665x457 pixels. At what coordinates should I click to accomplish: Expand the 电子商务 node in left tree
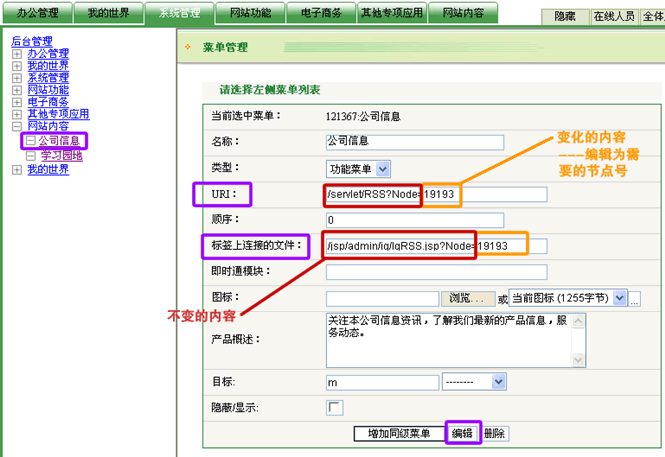(x=17, y=102)
